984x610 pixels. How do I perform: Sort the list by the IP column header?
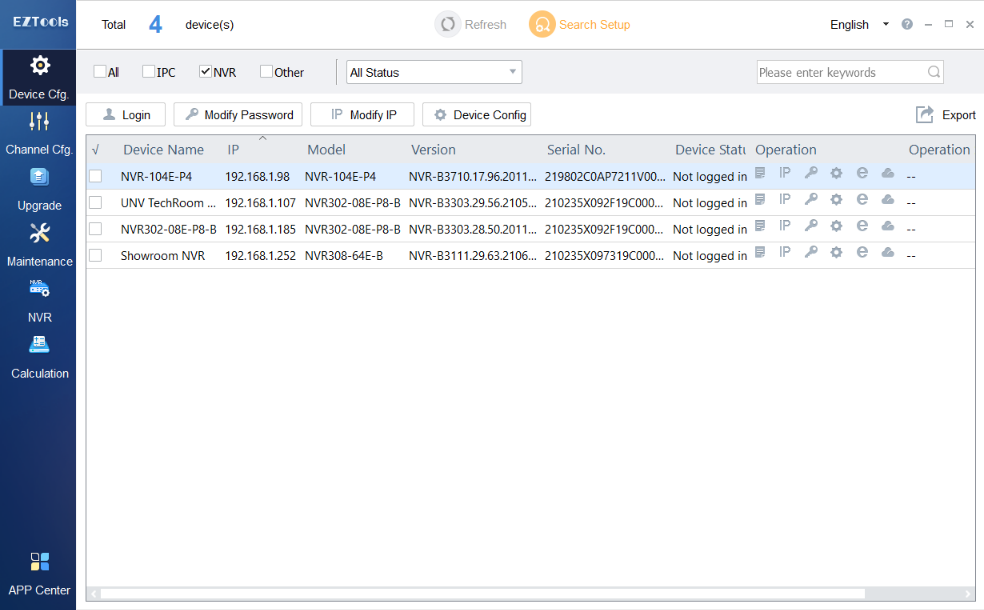tap(233, 150)
